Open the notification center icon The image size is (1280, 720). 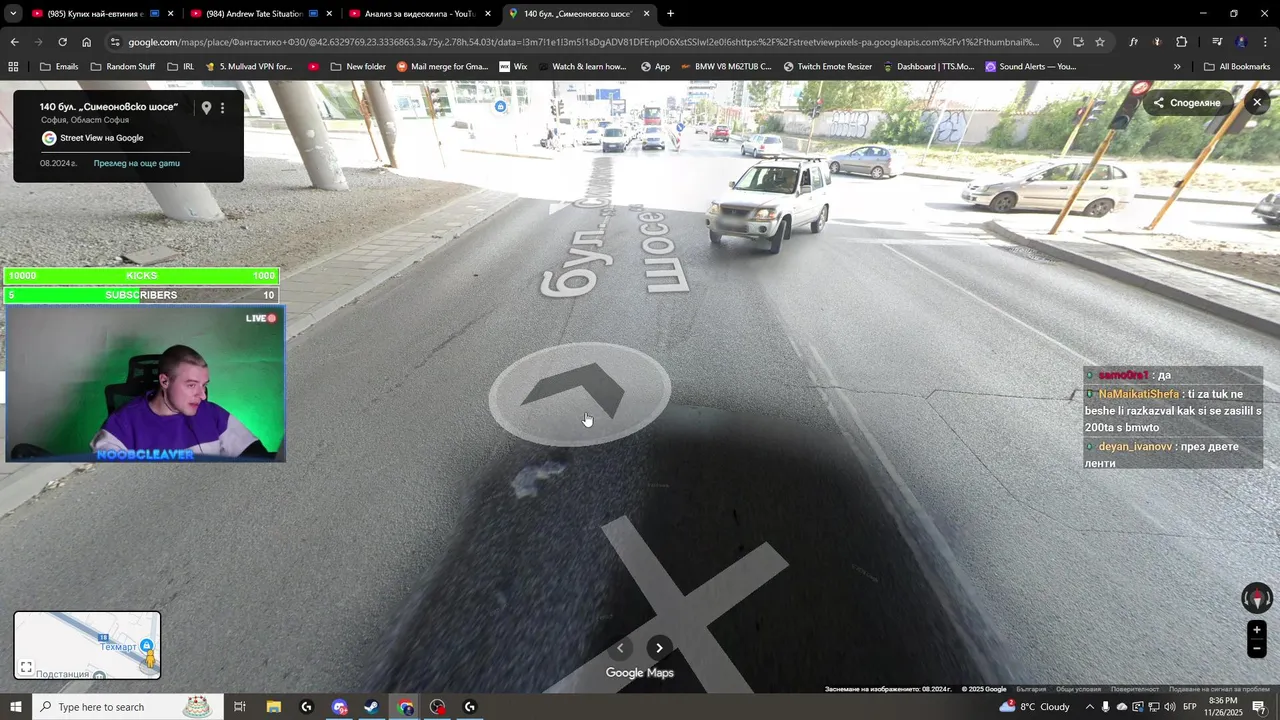point(1259,707)
